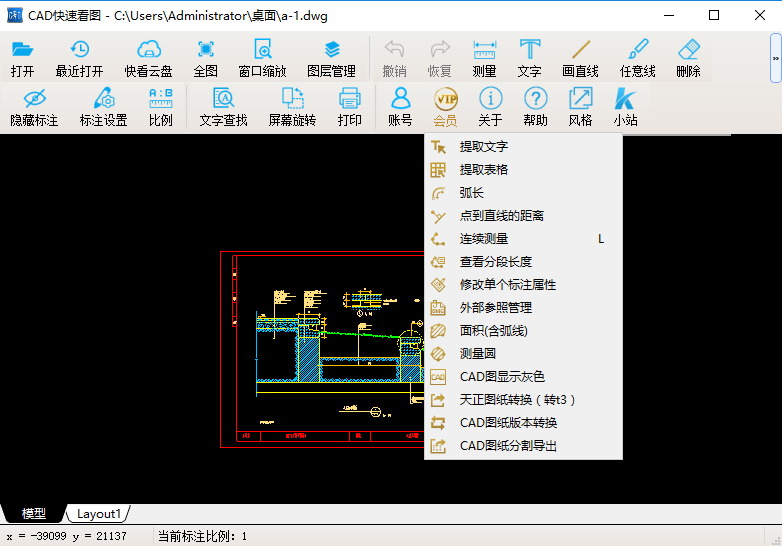Click 当前标注比例: 1 status text
Screen dimensions: 782x546
click(202, 537)
